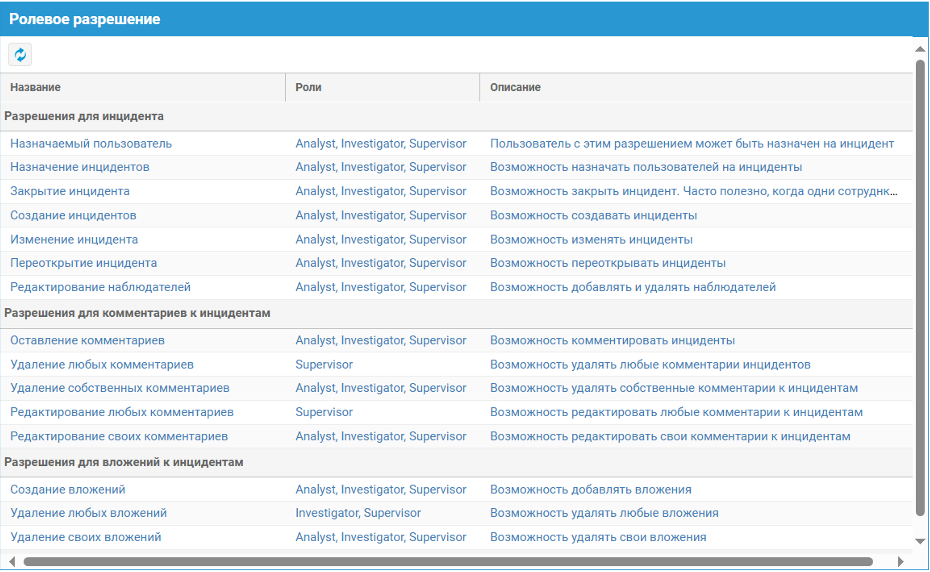Select the Редактирование наблюдателей link

(100, 288)
